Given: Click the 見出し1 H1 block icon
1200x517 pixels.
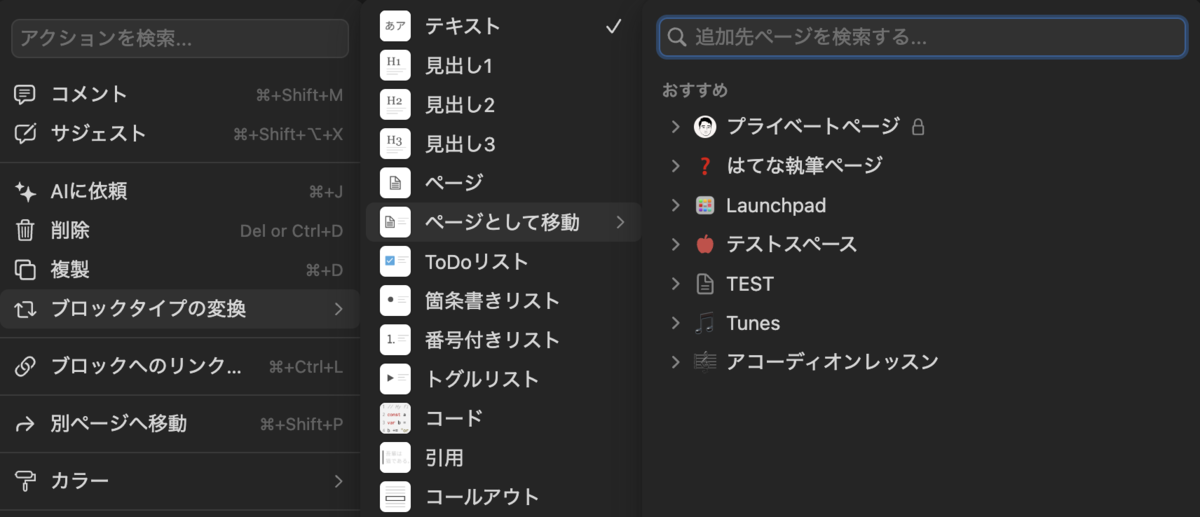Looking at the screenshot, I should [x=395, y=65].
